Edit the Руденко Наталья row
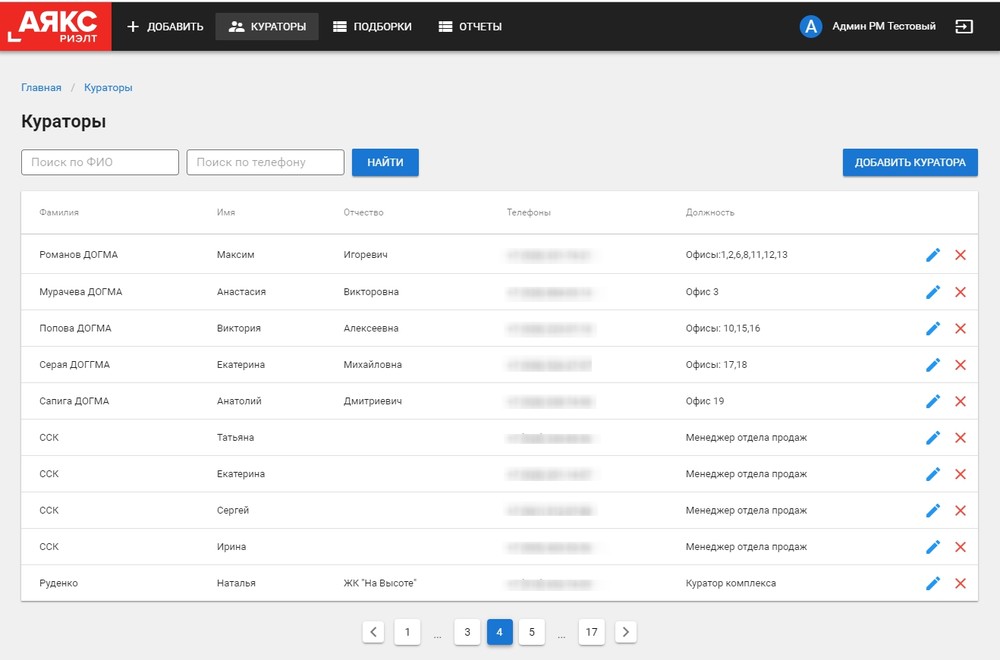The height and width of the screenshot is (660, 1000). [932, 583]
